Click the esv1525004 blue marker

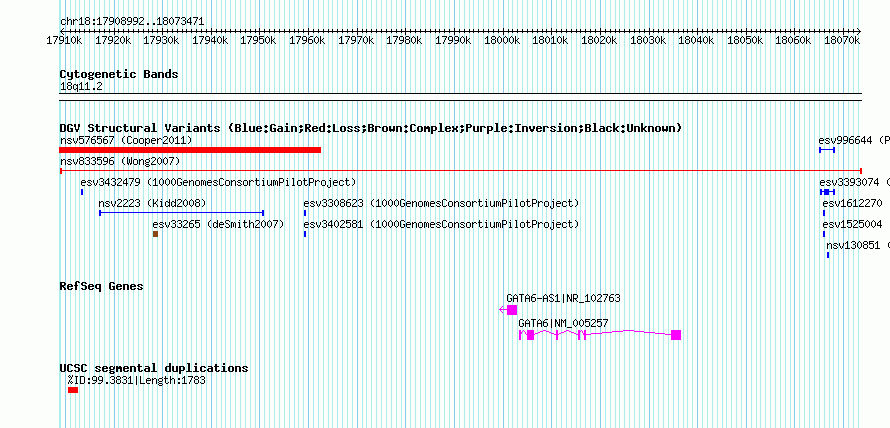click(x=824, y=234)
